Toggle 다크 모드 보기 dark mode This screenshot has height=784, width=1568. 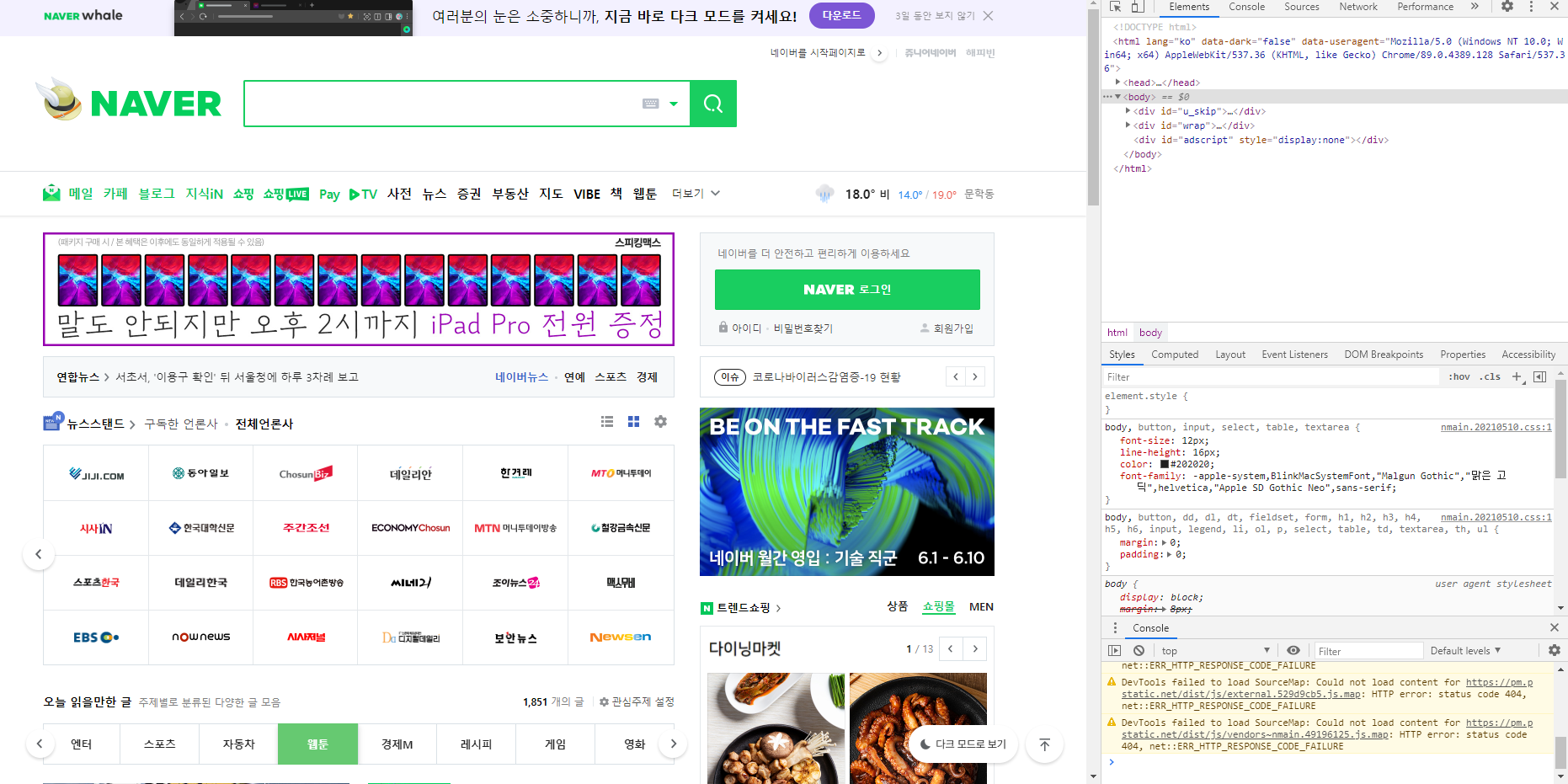(x=963, y=744)
